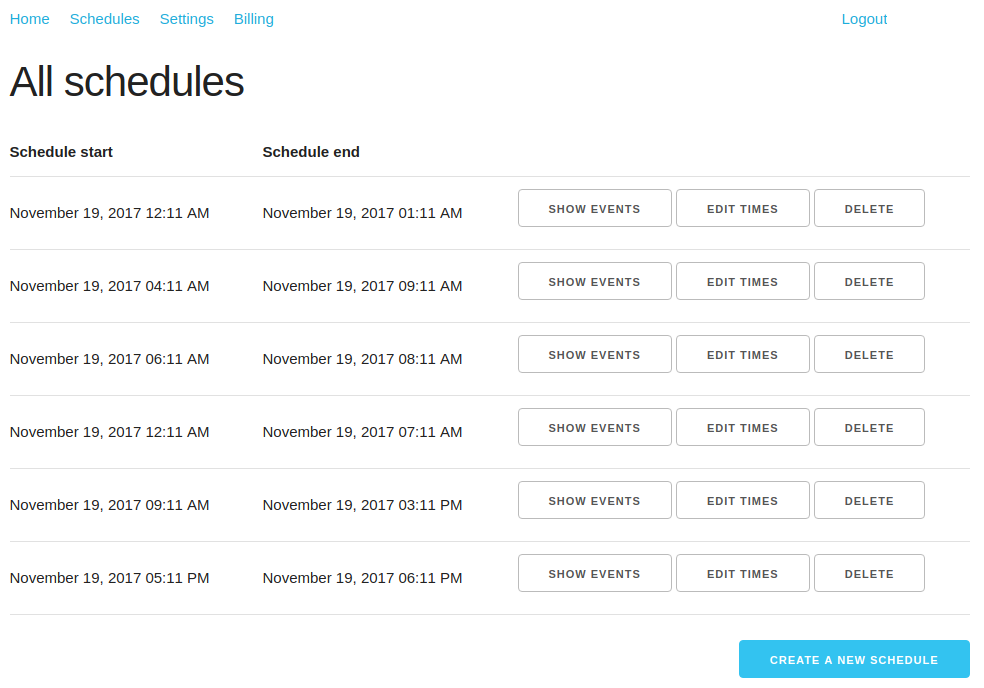Edit times of the 12:11 AM to 01:11 AM schedule

pyautogui.click(x=742, y=208)
